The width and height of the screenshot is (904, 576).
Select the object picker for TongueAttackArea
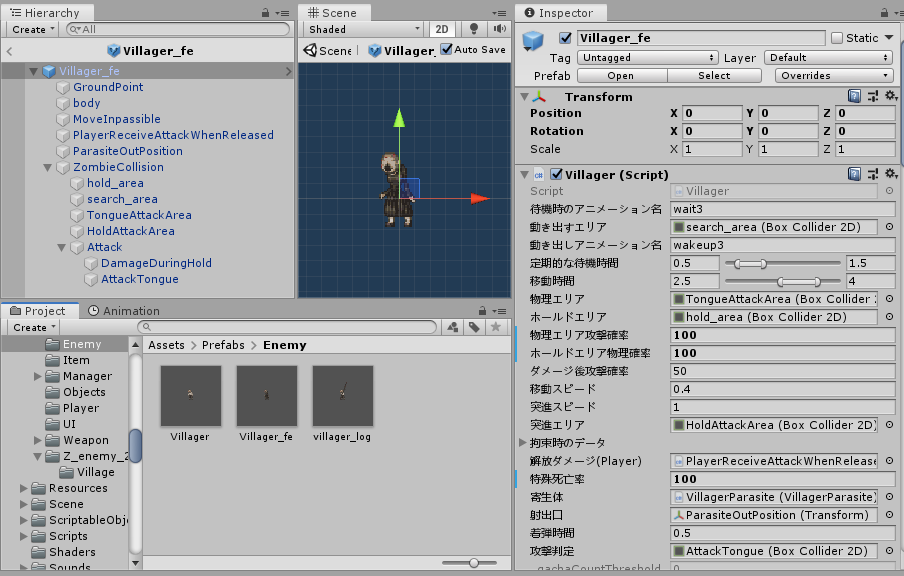click(x=891, y=298)
